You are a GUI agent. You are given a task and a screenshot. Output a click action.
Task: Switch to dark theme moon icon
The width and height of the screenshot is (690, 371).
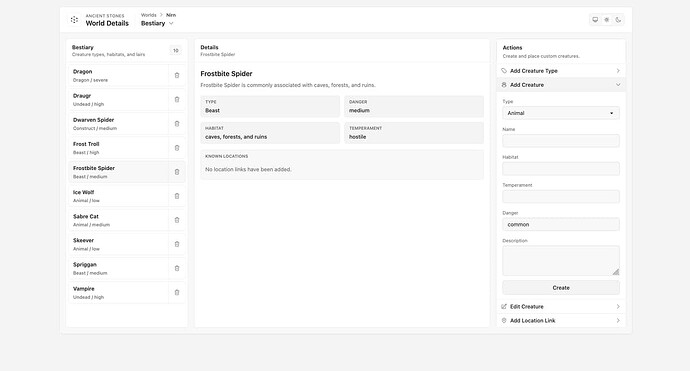tap(618, 20)
